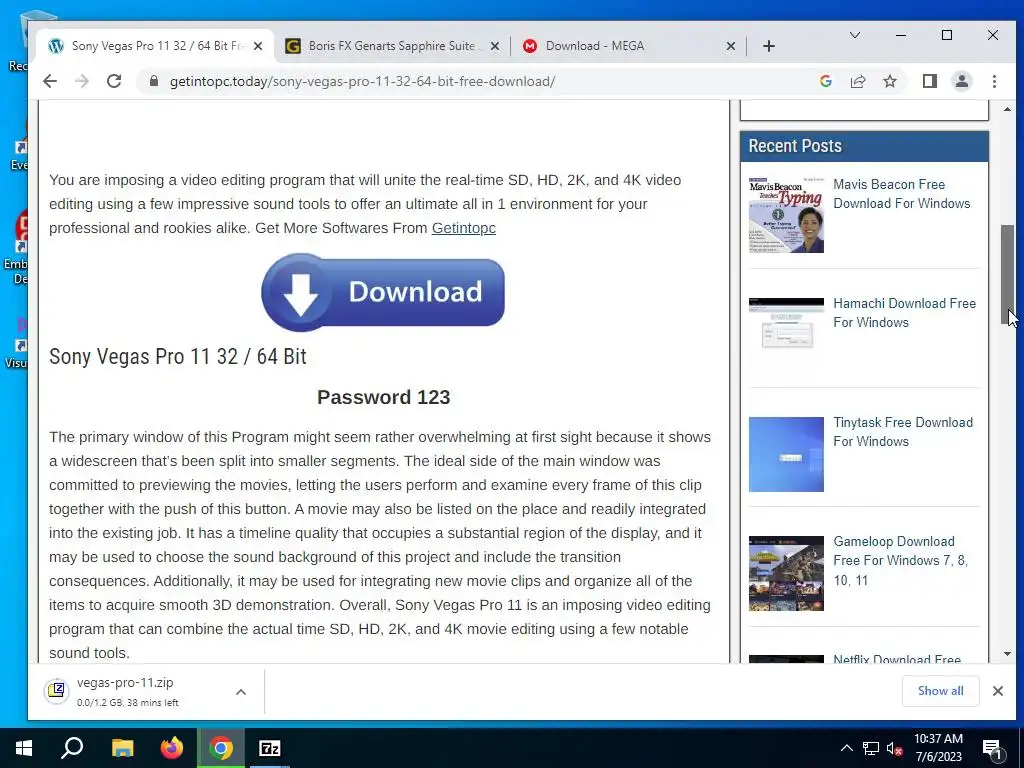Open Gameloop Download Free For Windows post
1024x768 pixels.
pos(901,560)
